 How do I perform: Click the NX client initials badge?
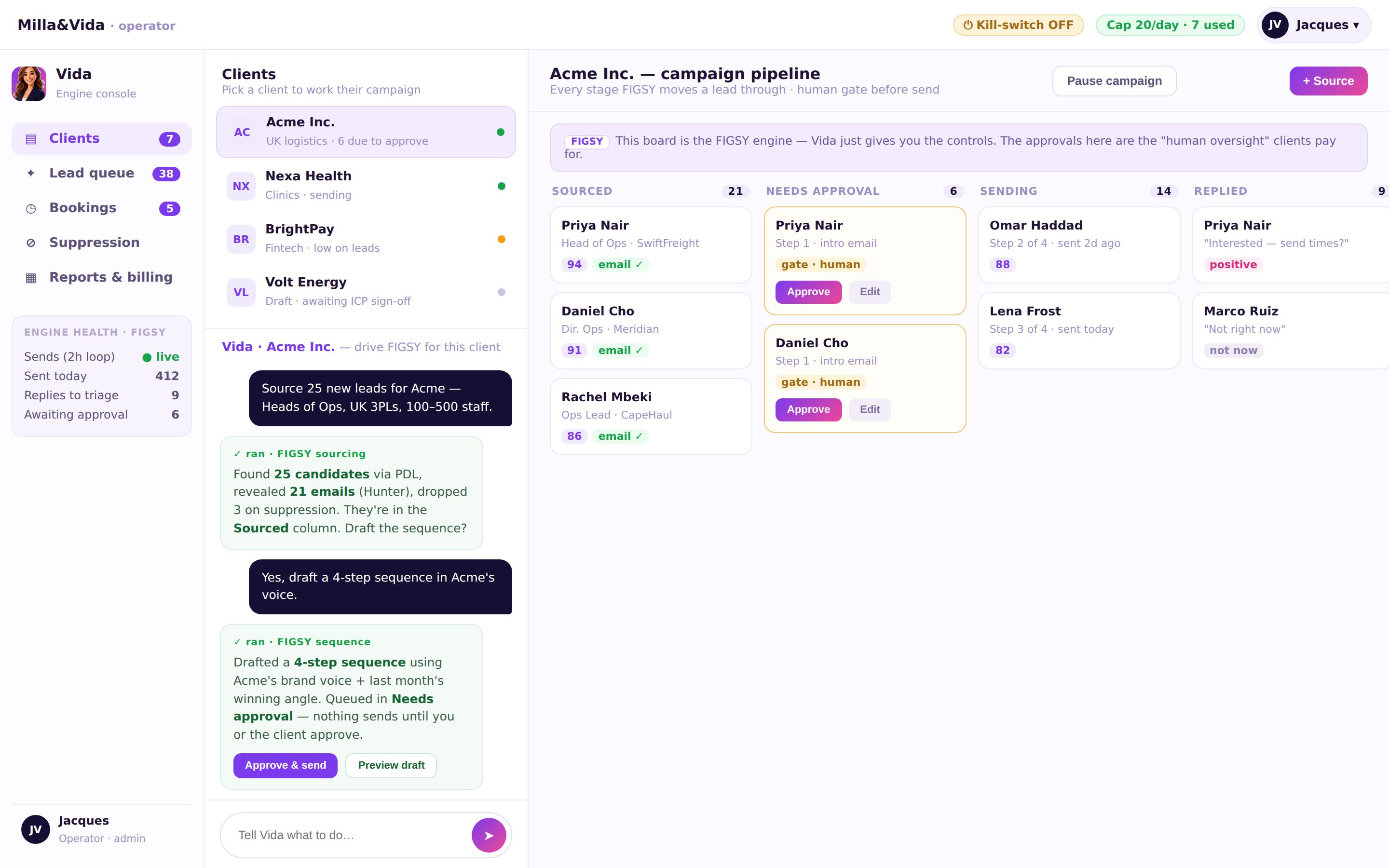(x=241, y=186)
